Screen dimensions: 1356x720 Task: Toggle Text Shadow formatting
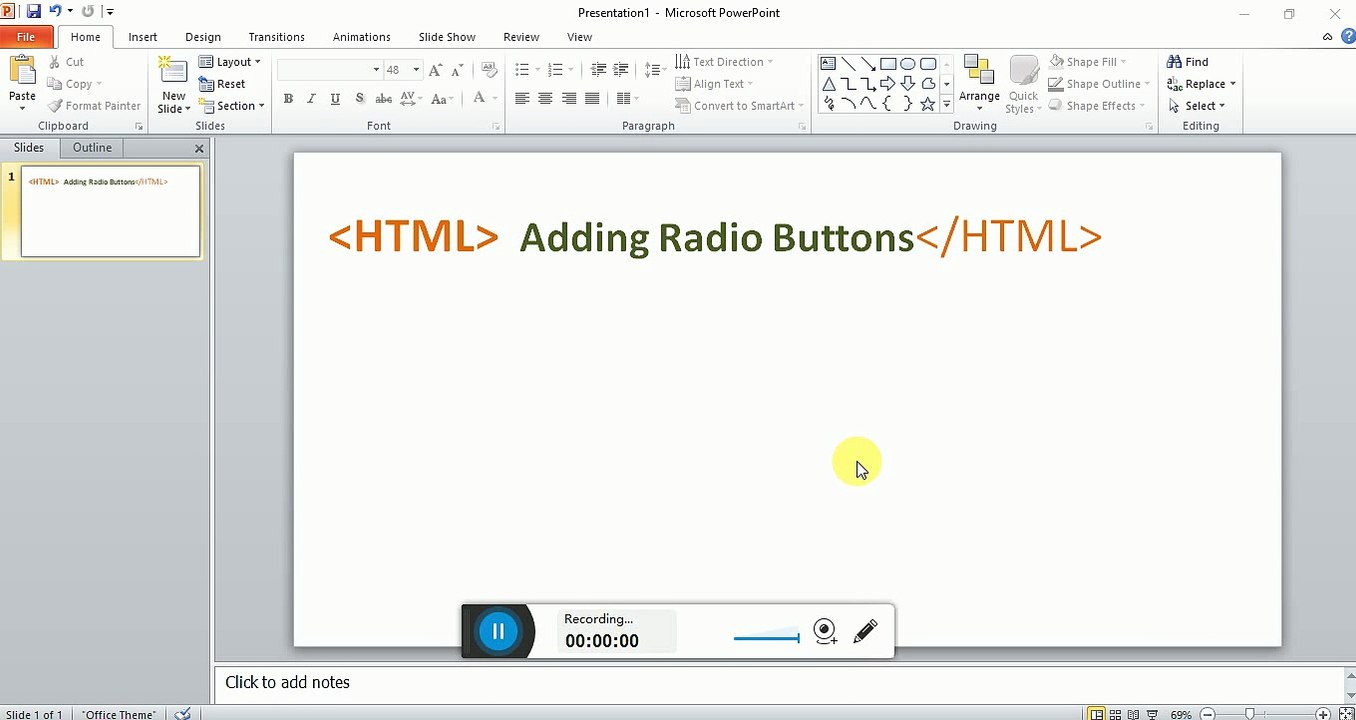pos(359,98)
